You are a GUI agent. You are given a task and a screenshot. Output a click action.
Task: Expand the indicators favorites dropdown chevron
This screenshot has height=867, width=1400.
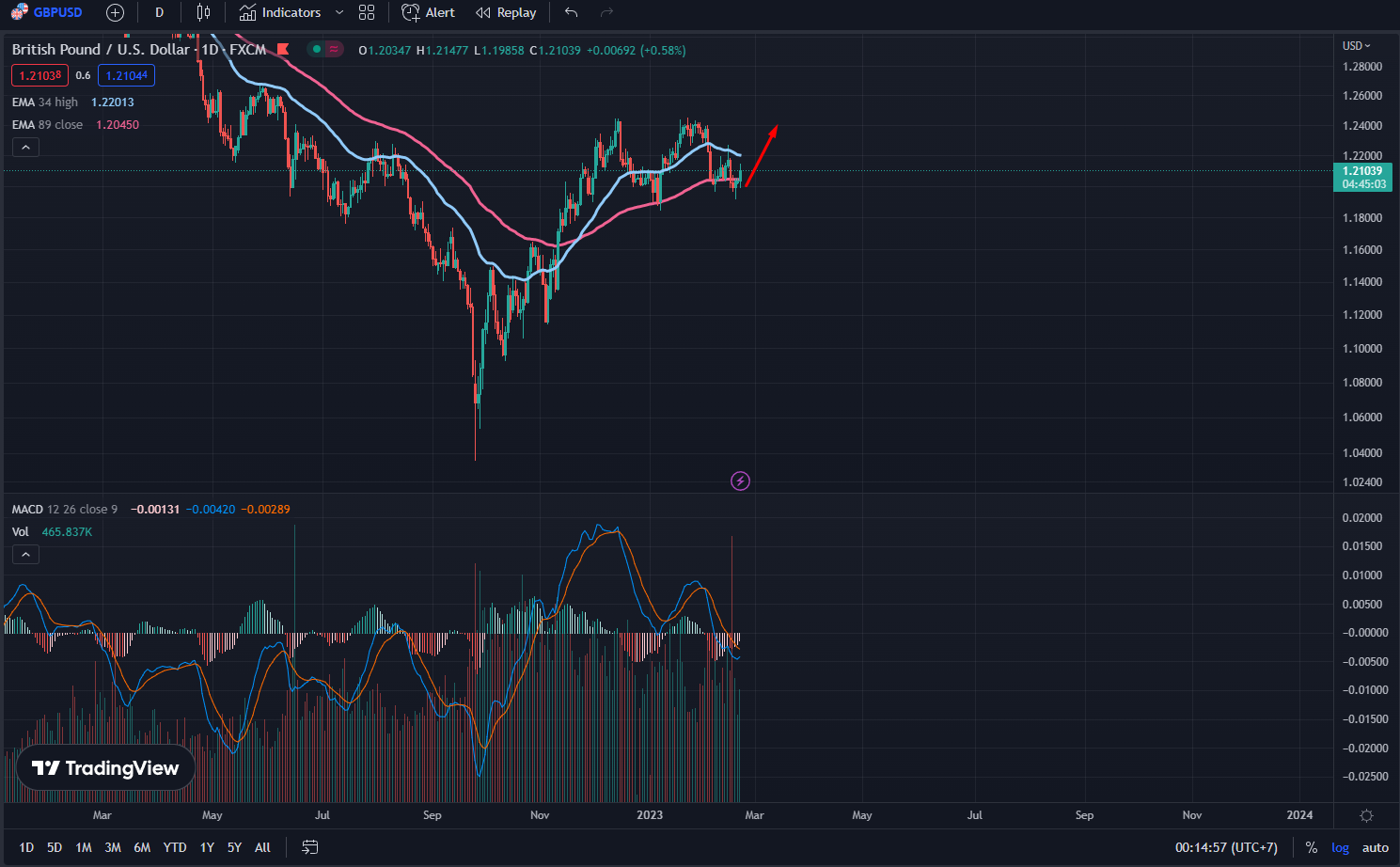click(x=339, y=12)
